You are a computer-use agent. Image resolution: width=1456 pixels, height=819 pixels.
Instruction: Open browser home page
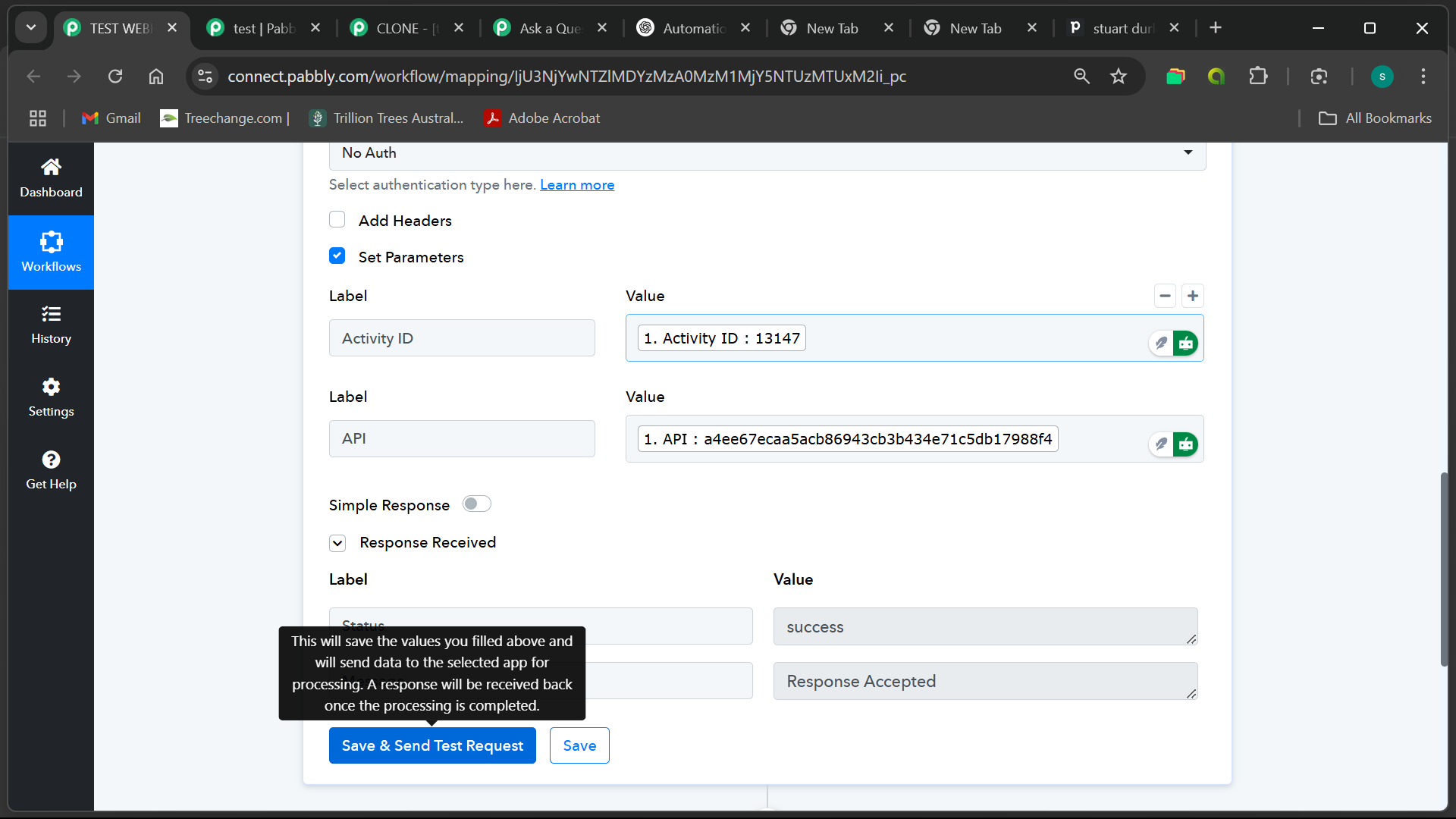156,76
